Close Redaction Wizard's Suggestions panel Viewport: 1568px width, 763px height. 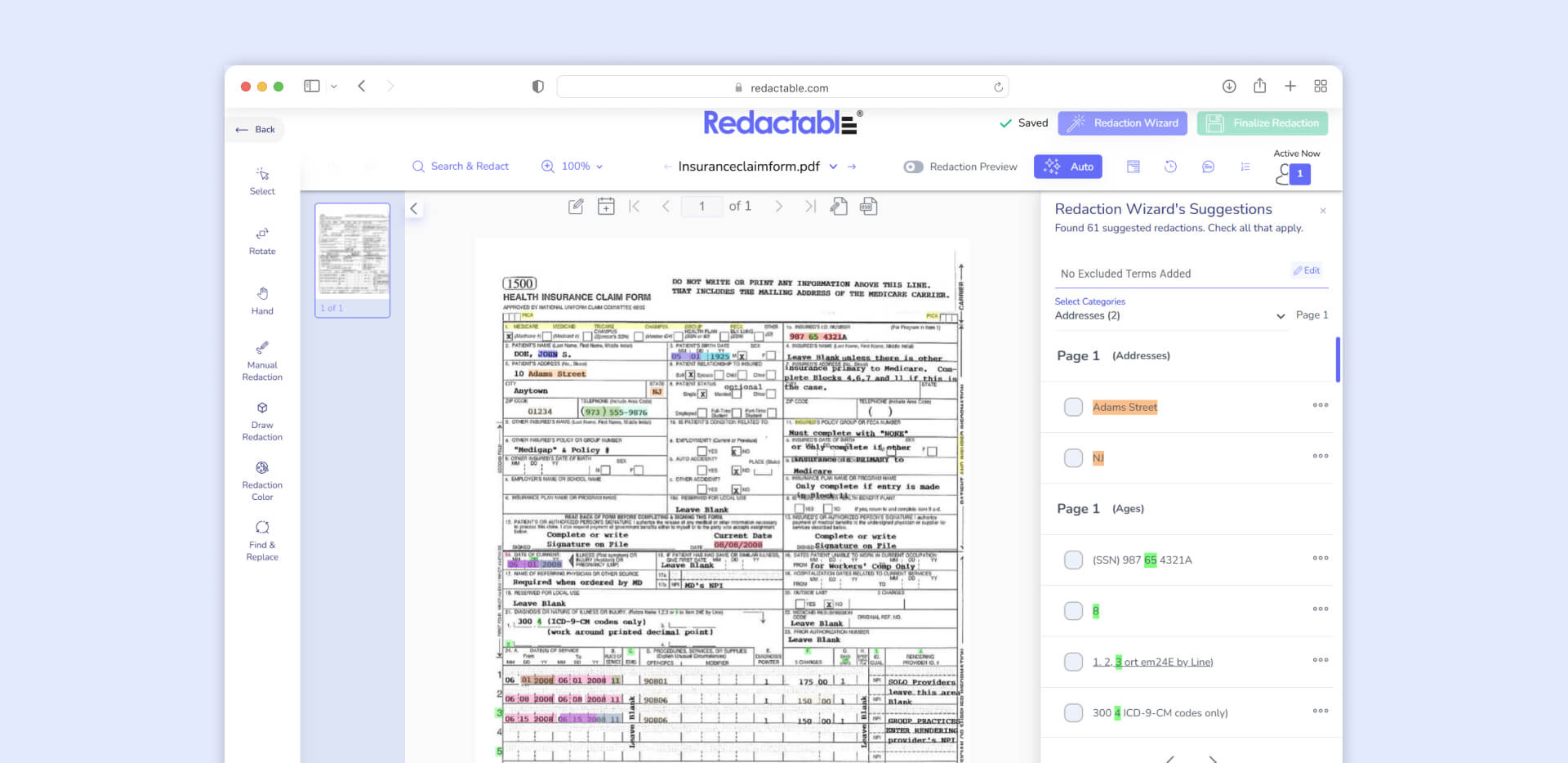tap(1323, 211)
